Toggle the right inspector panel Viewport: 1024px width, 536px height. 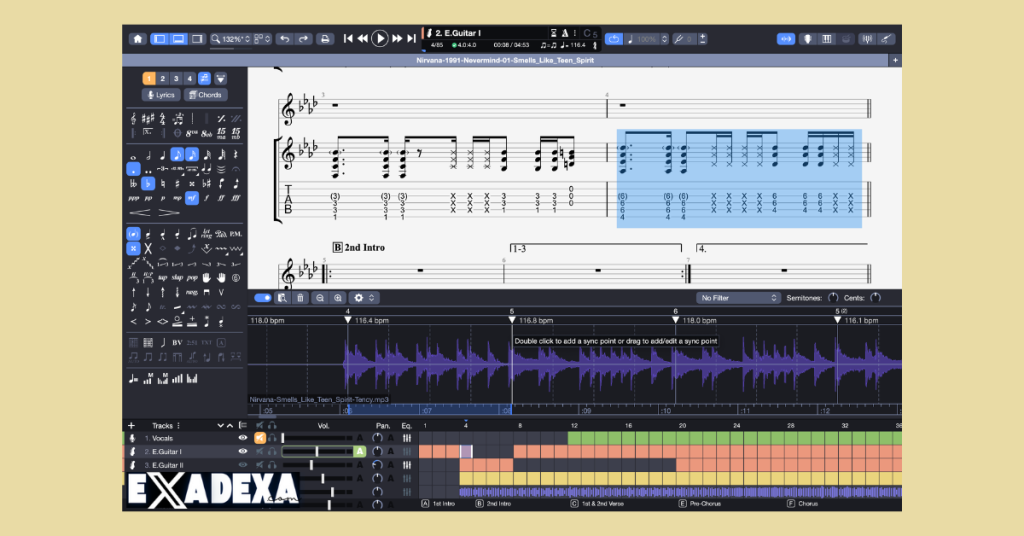pos(197,39)
